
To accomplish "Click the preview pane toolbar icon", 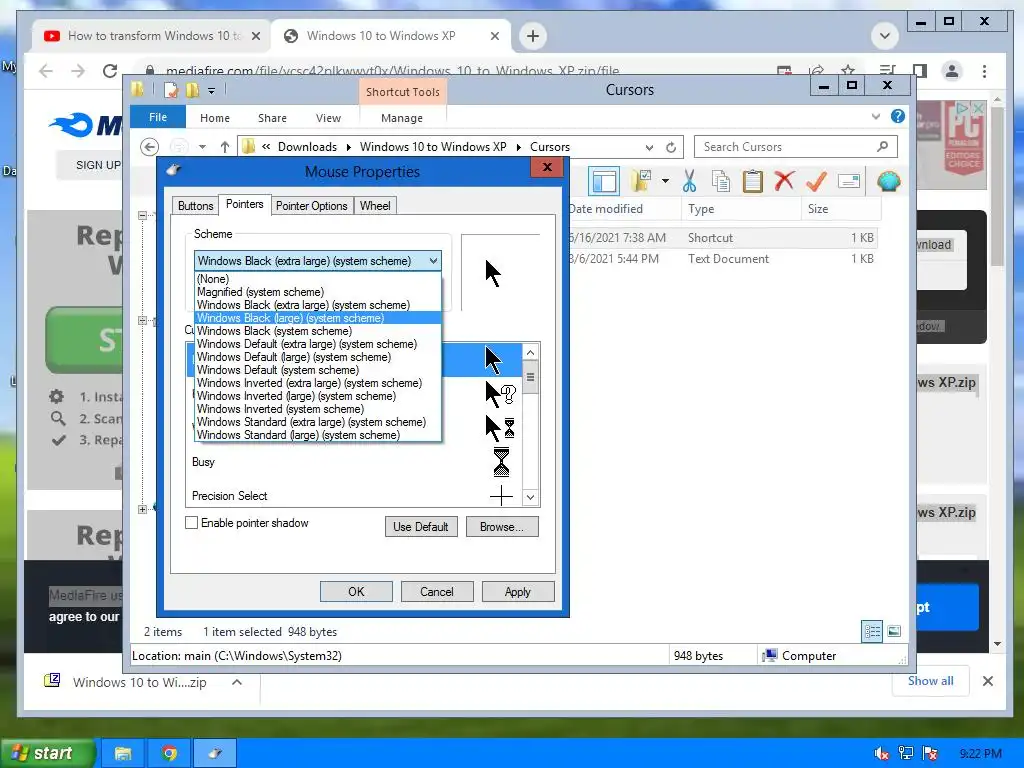I will [603, 182].
